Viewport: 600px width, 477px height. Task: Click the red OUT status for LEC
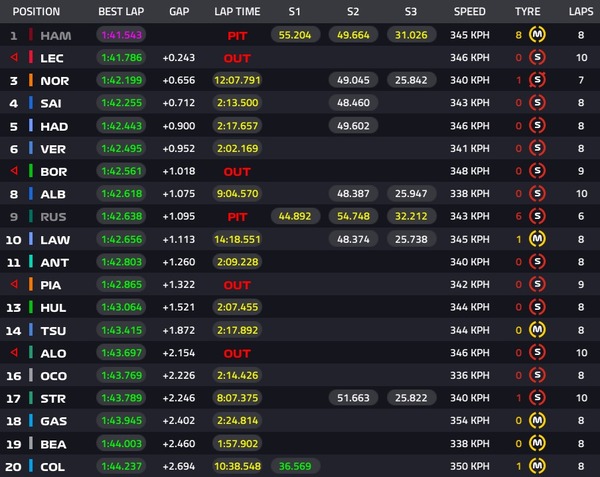pyautogui.click(x=237, y=58)
